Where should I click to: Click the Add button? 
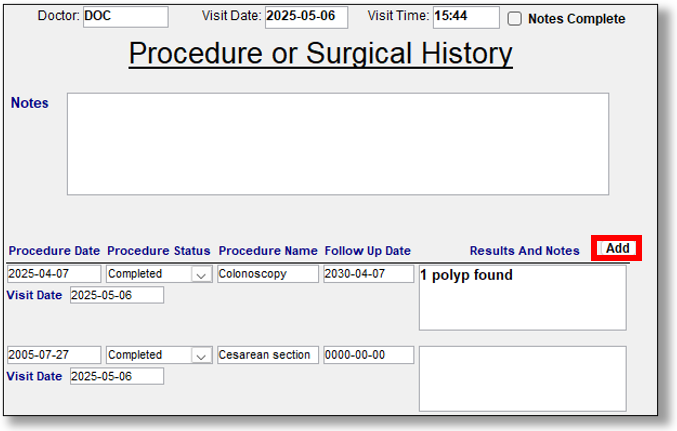617,248
